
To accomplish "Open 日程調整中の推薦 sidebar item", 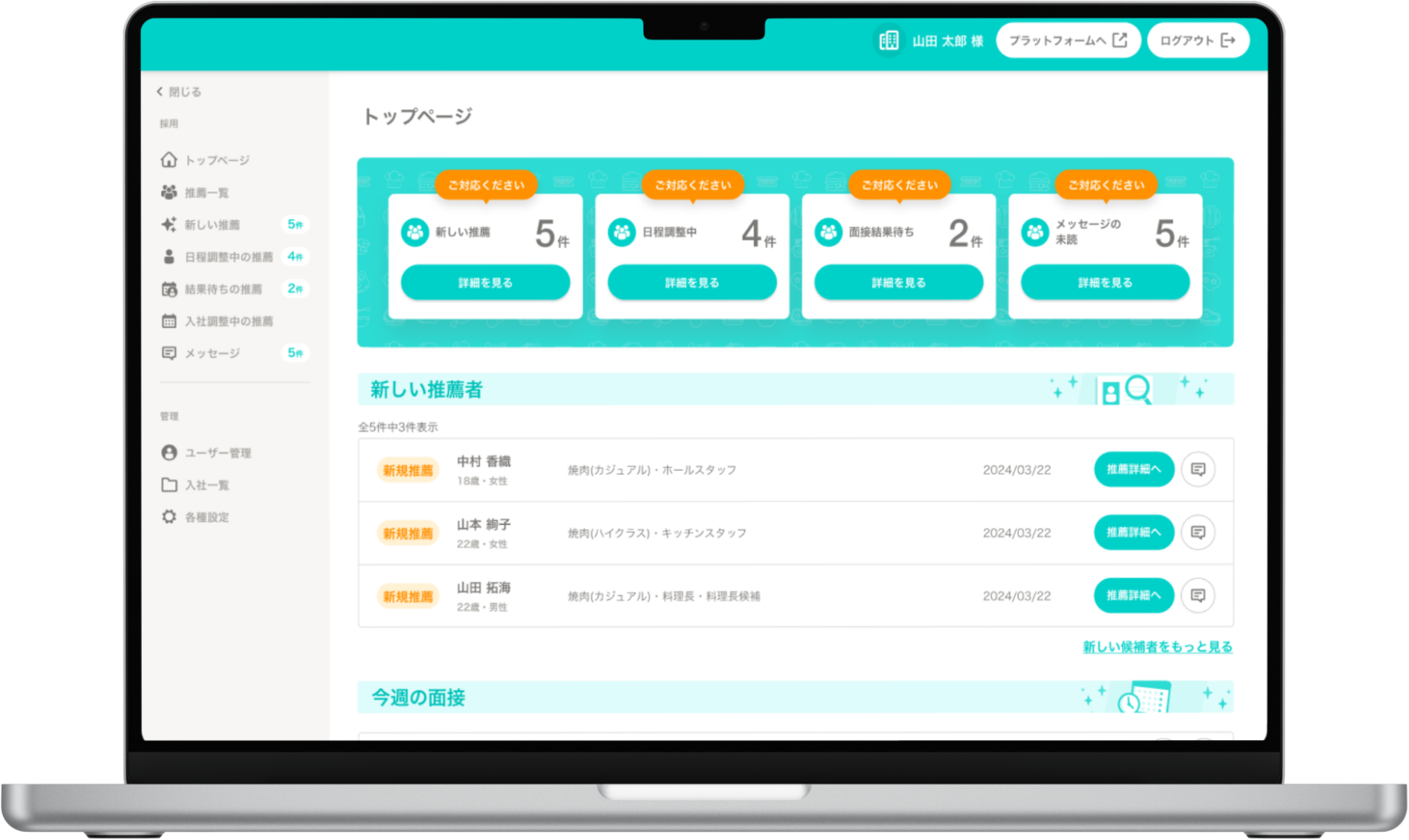I will tap(229, 256).
